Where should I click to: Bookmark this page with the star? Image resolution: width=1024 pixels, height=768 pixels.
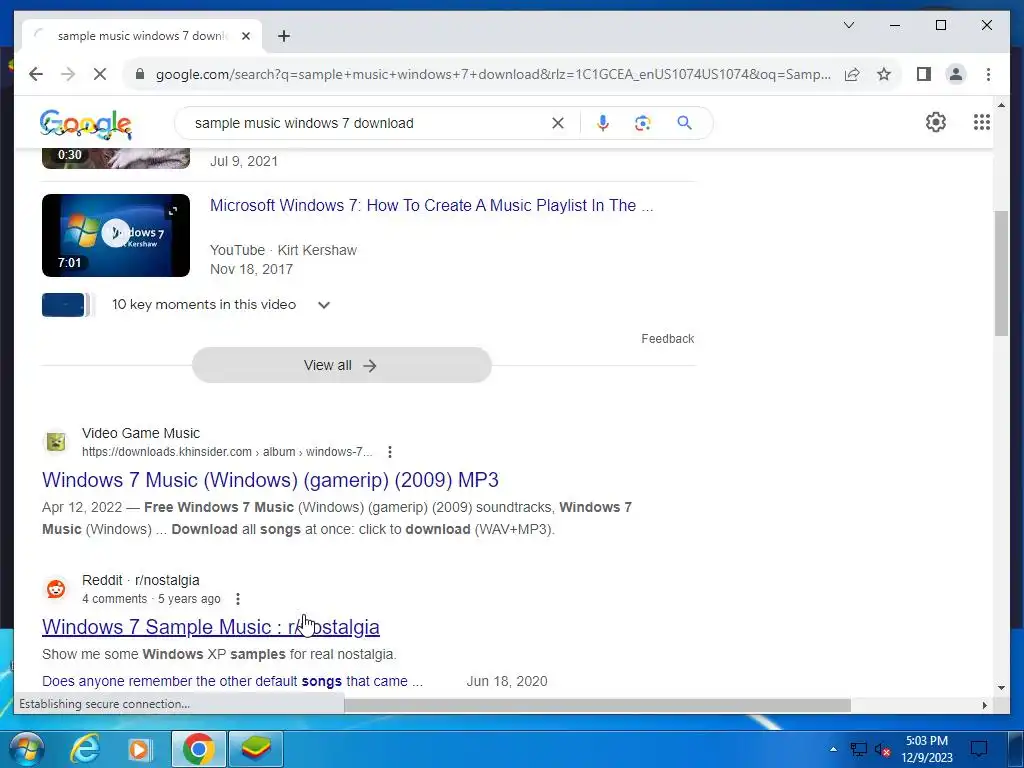click(x=884, y=74)
